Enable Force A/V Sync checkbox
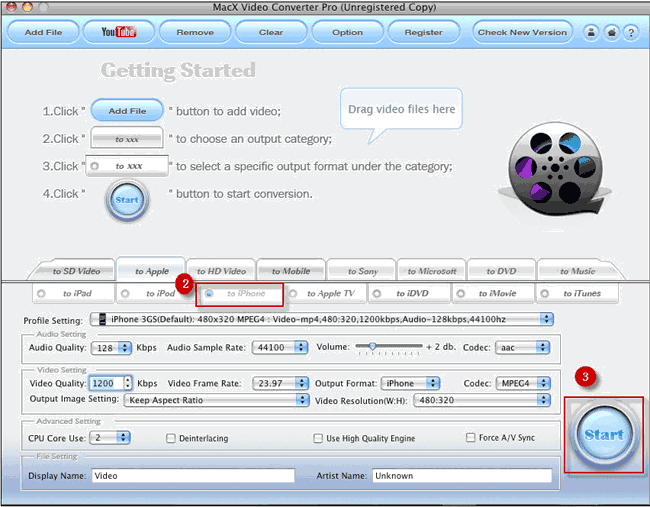The width and height of the screenshot is (650, 507). coord(471,437)
